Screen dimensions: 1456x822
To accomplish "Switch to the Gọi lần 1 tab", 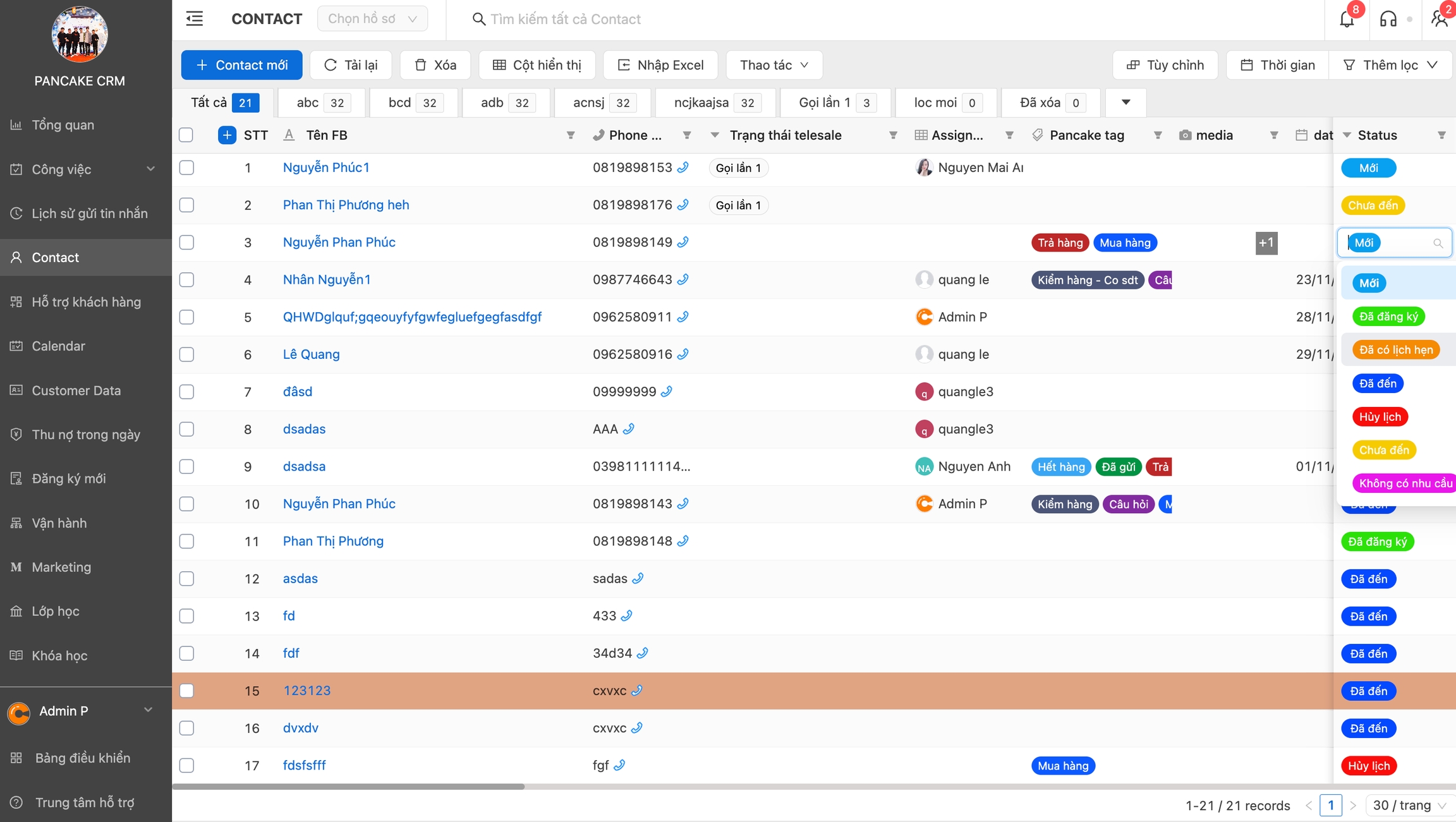I will click(x=835, y=102).
